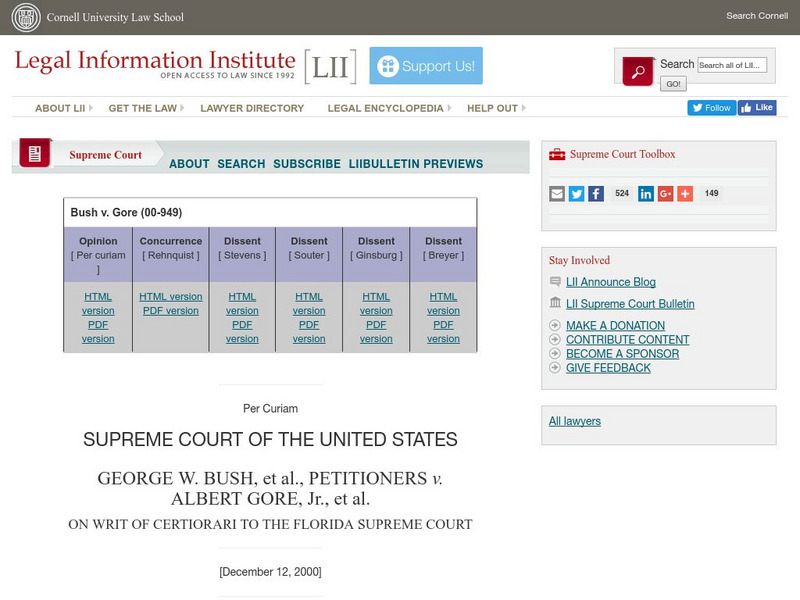Click the red magnifier search icon
This screenshot has height=600, width=800.
point(638,71)
